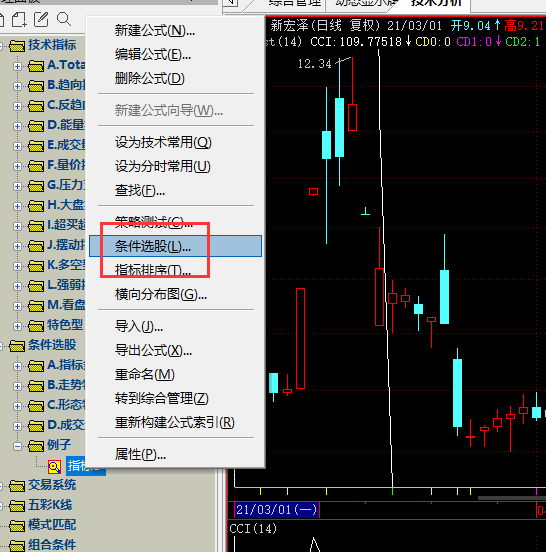The image size is (546, 552).
Task: Select the J.摆动 tree folder label
Action: tap(66, 245)
